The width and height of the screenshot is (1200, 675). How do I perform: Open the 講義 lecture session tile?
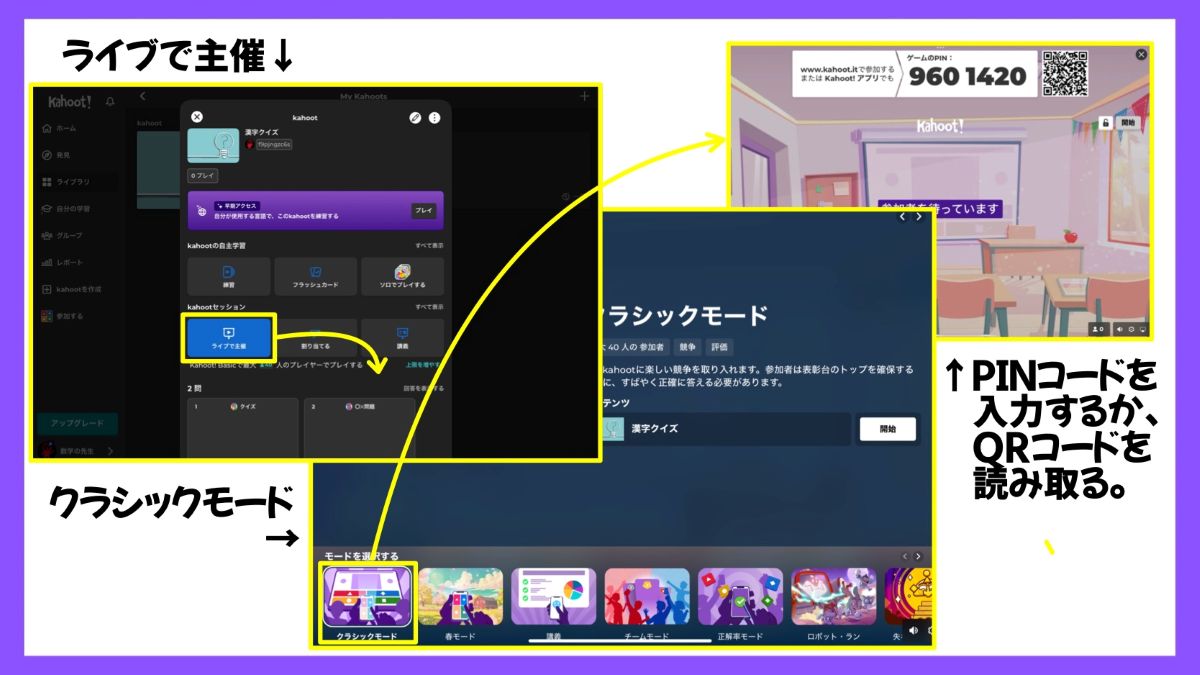[x=402, y=339]
